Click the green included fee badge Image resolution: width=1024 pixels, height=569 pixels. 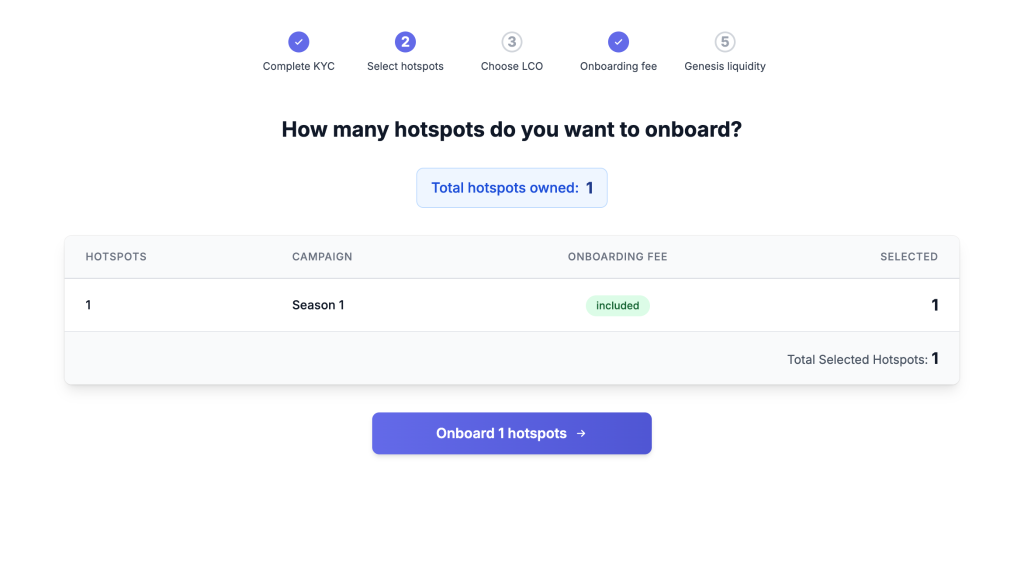pyautogui.click(x=618, y=306)
